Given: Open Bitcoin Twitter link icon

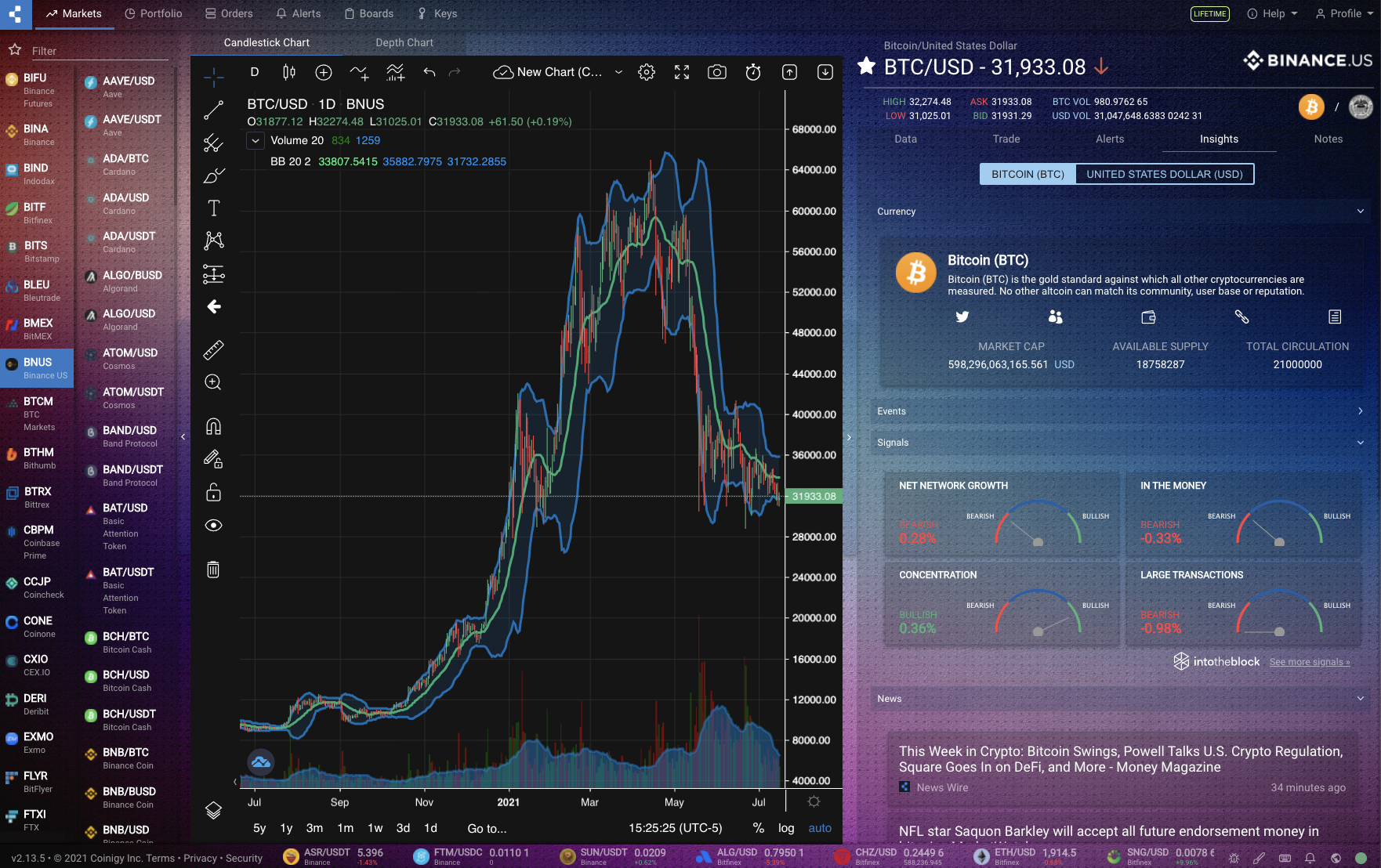Looking at the screenshot, I should click(x=962, y=316).
